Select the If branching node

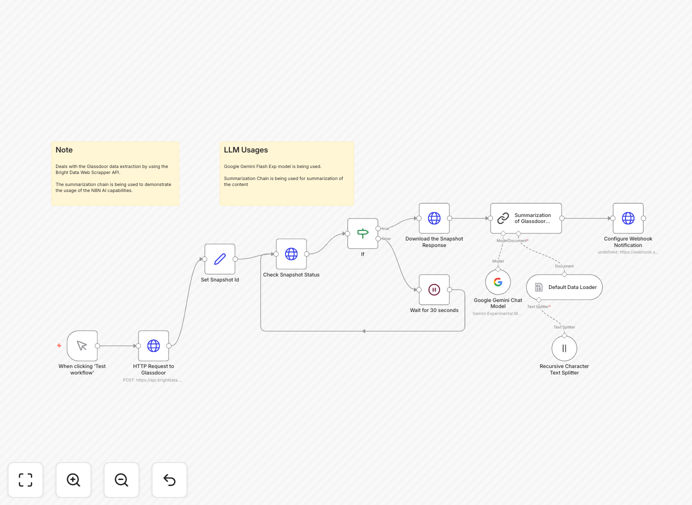363,234
